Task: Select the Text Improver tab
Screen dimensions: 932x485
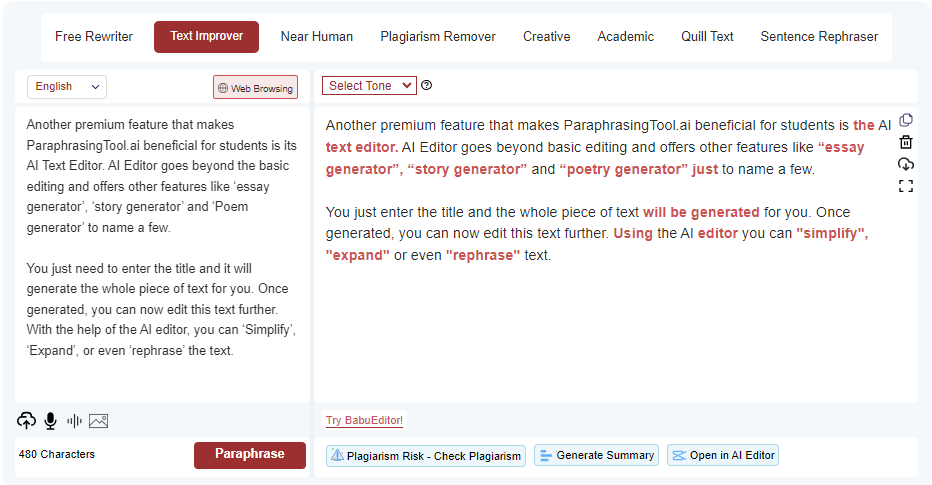Action: pyautogui.click(x=206, y=36)
